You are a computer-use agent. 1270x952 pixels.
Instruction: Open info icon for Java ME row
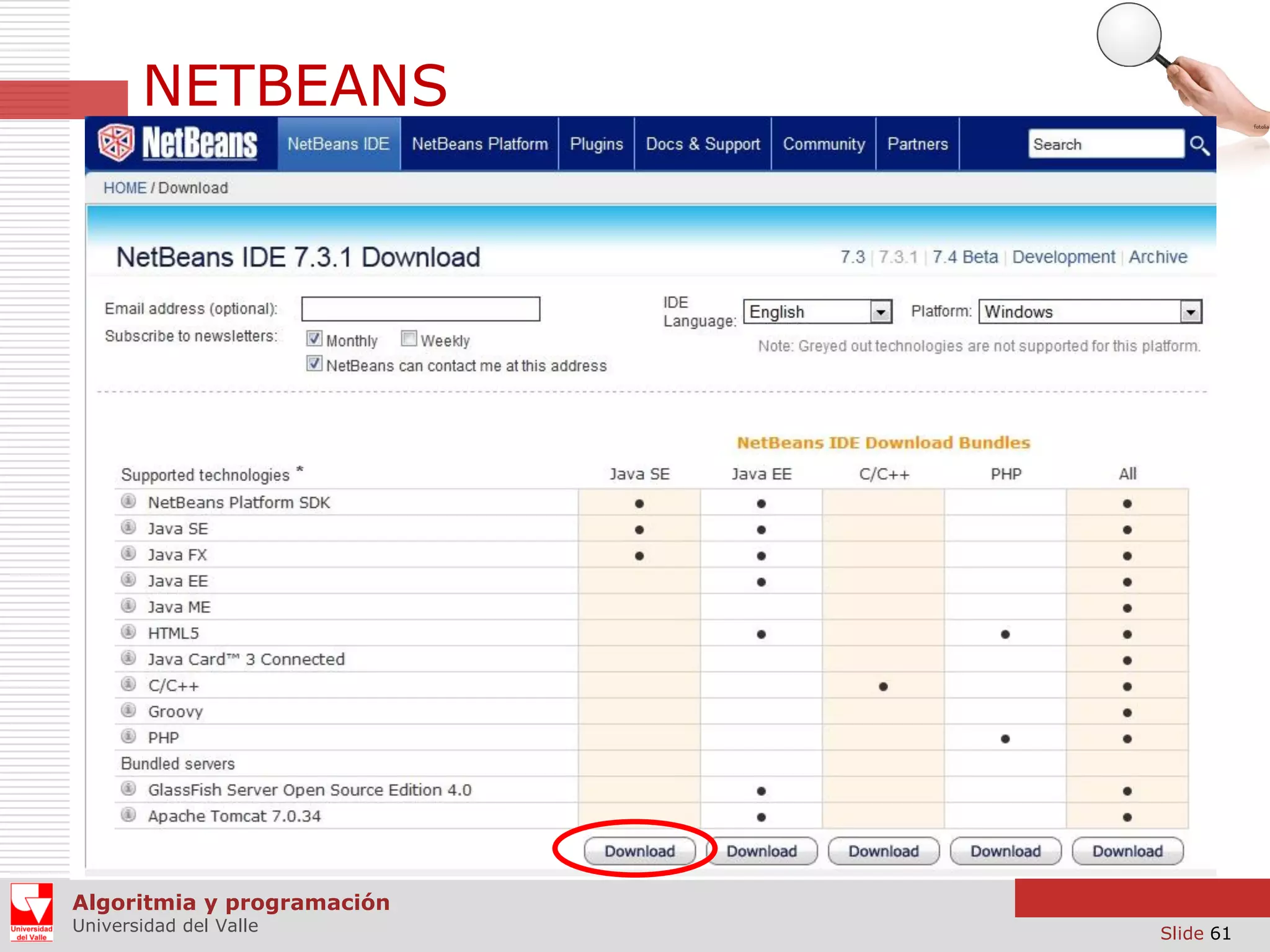click(x=128, y=606)
